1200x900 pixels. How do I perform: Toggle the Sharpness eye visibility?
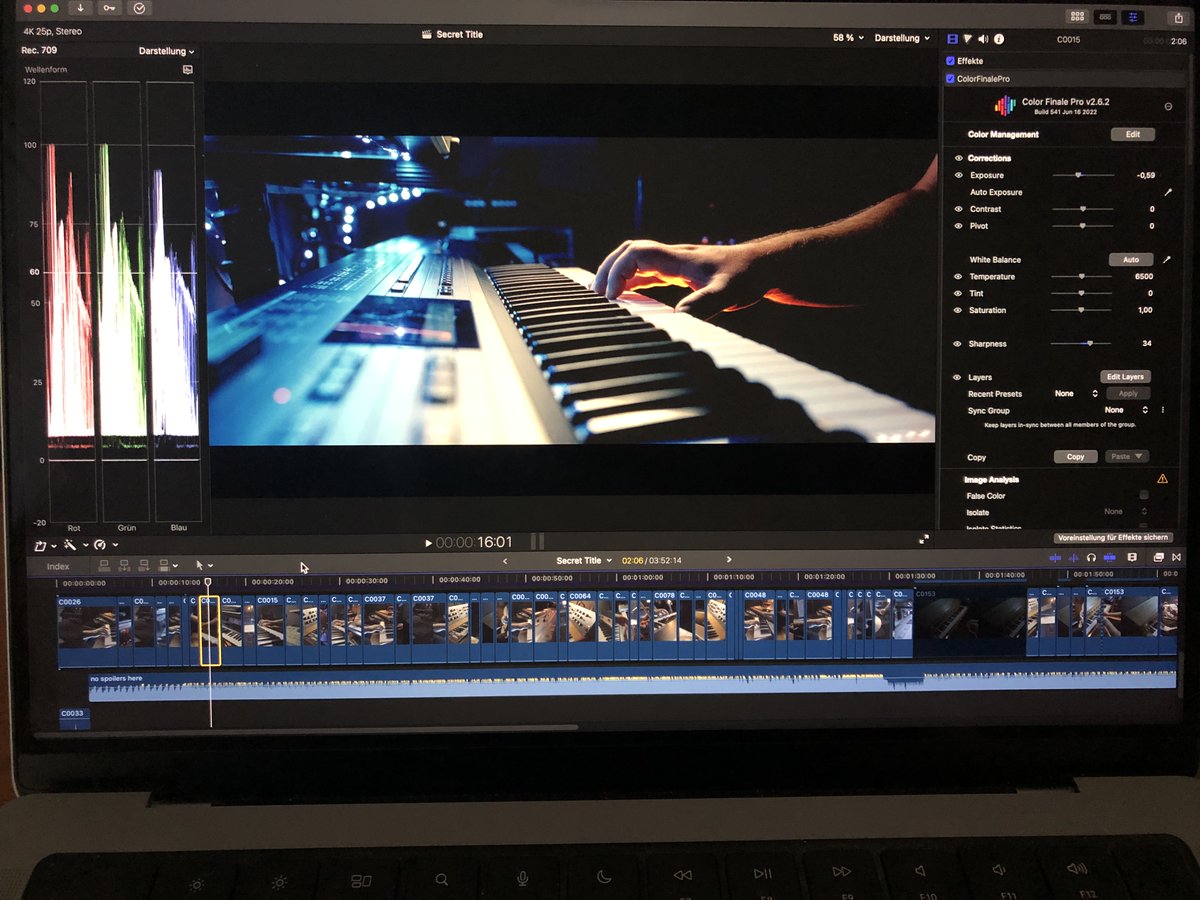[958, 344]
